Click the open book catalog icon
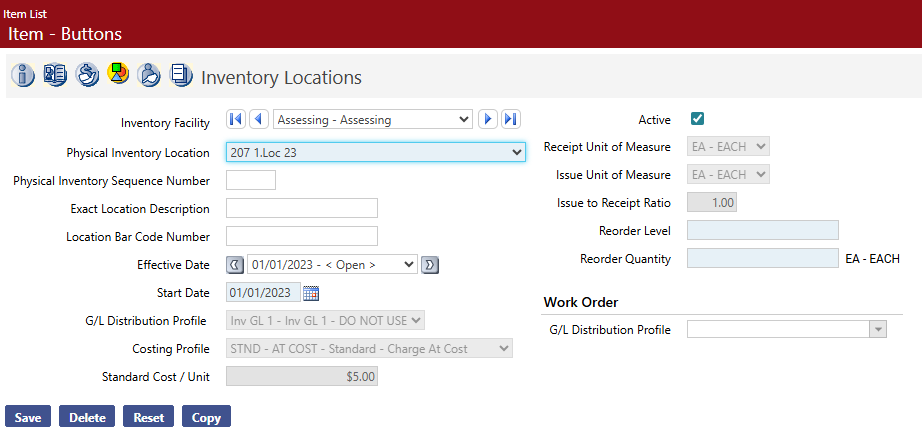Image resolution: width=922 pixels, height=437 pixels. pyautogui.click(x=55, y=75)
